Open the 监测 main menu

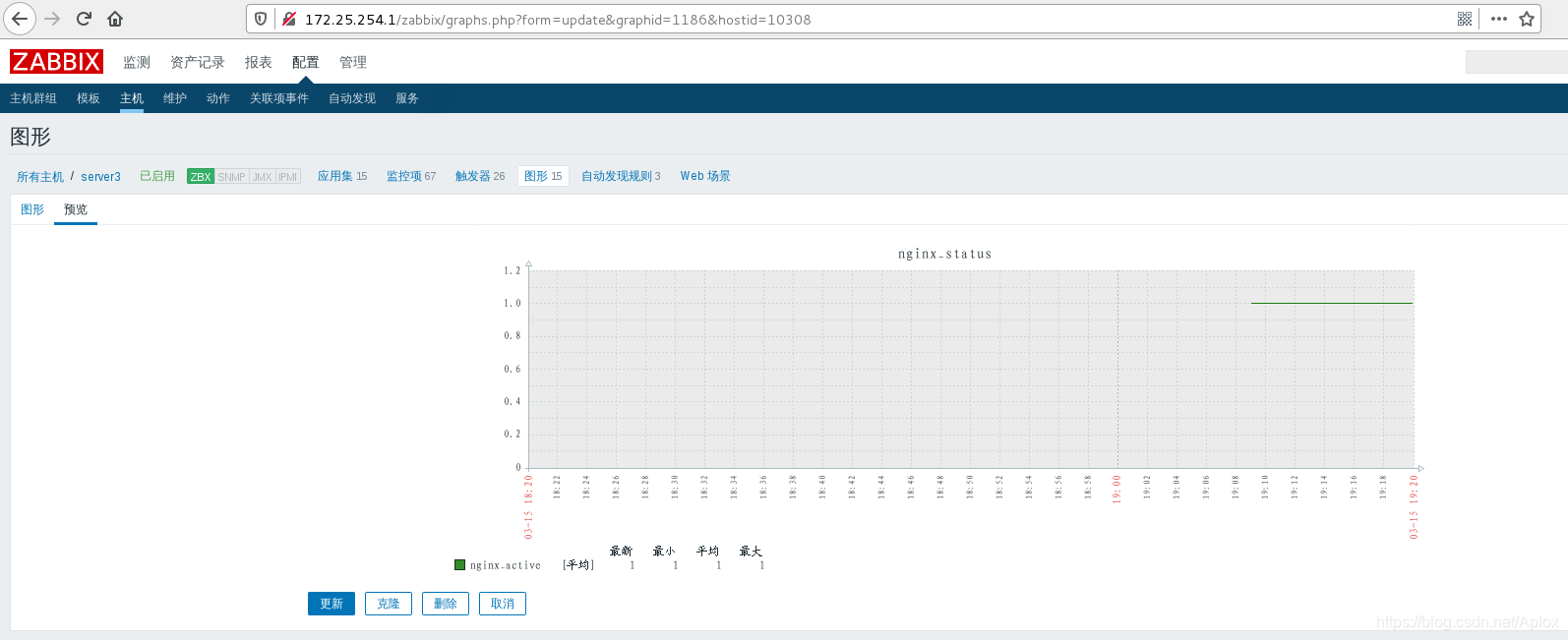coord(137,62)
